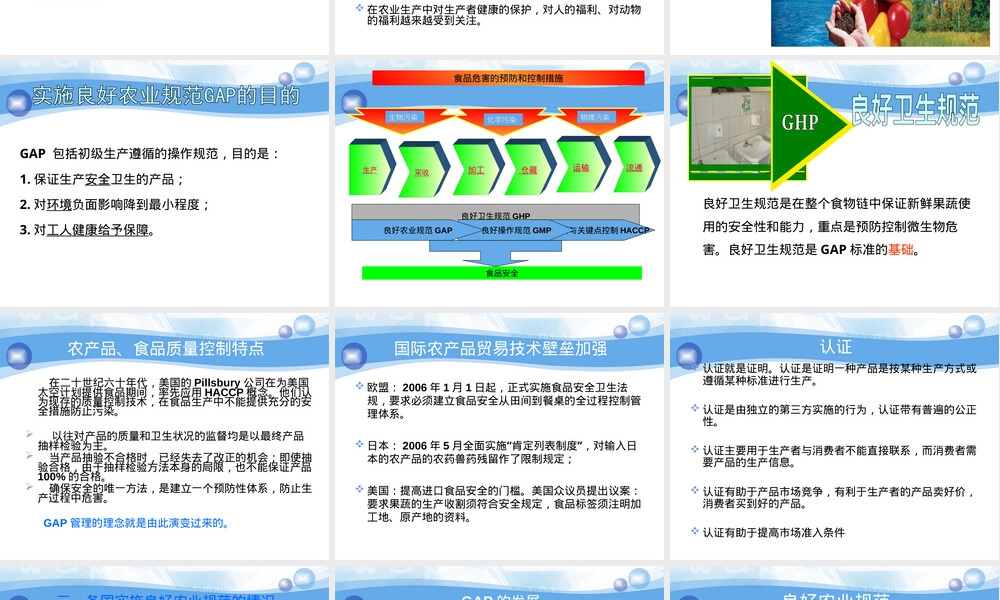Click the 欧盟 bullet paragraph
This screenshot has height=600, width=1000.
point(504,400)
